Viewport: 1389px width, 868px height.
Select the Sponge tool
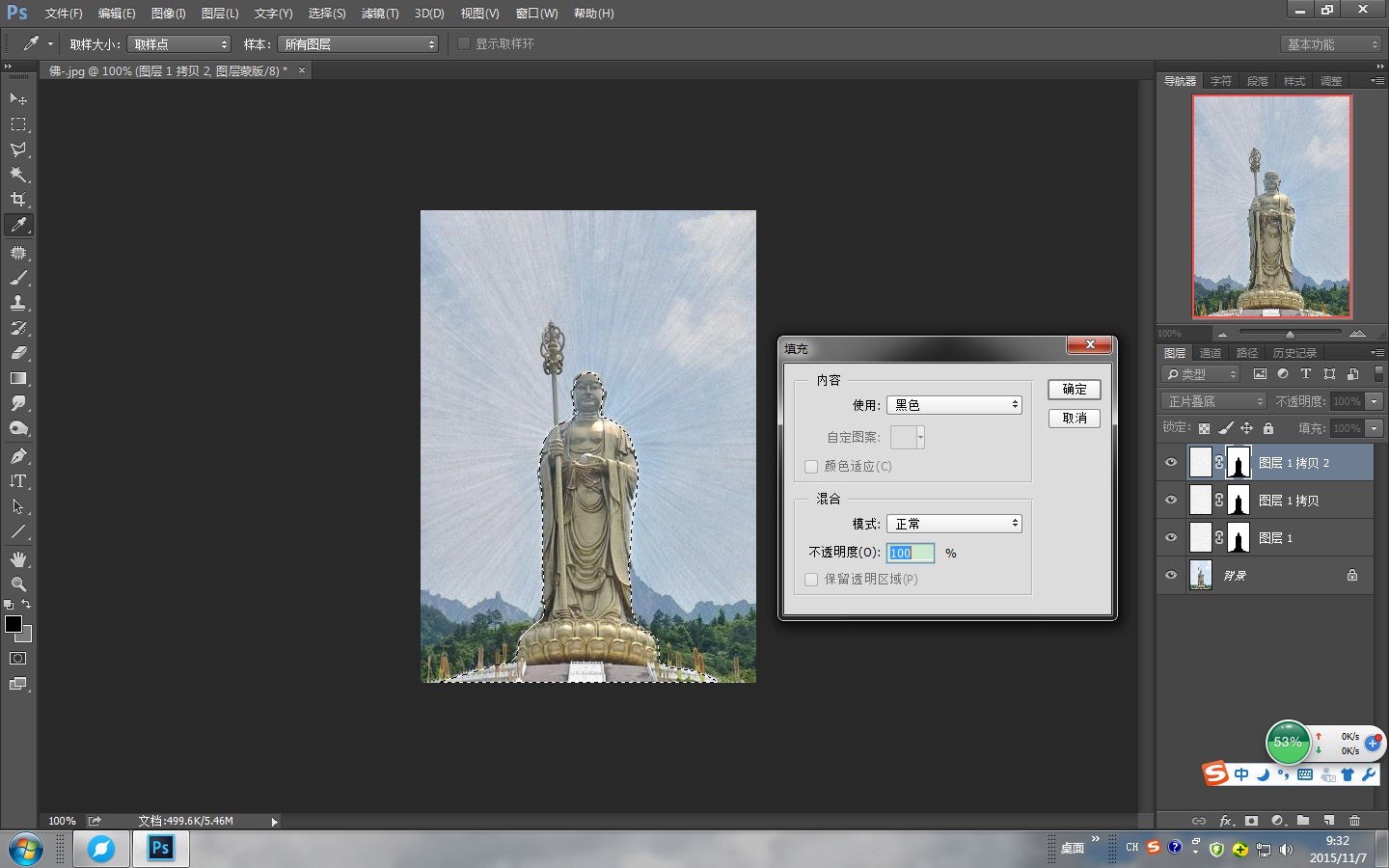(18, 428)
